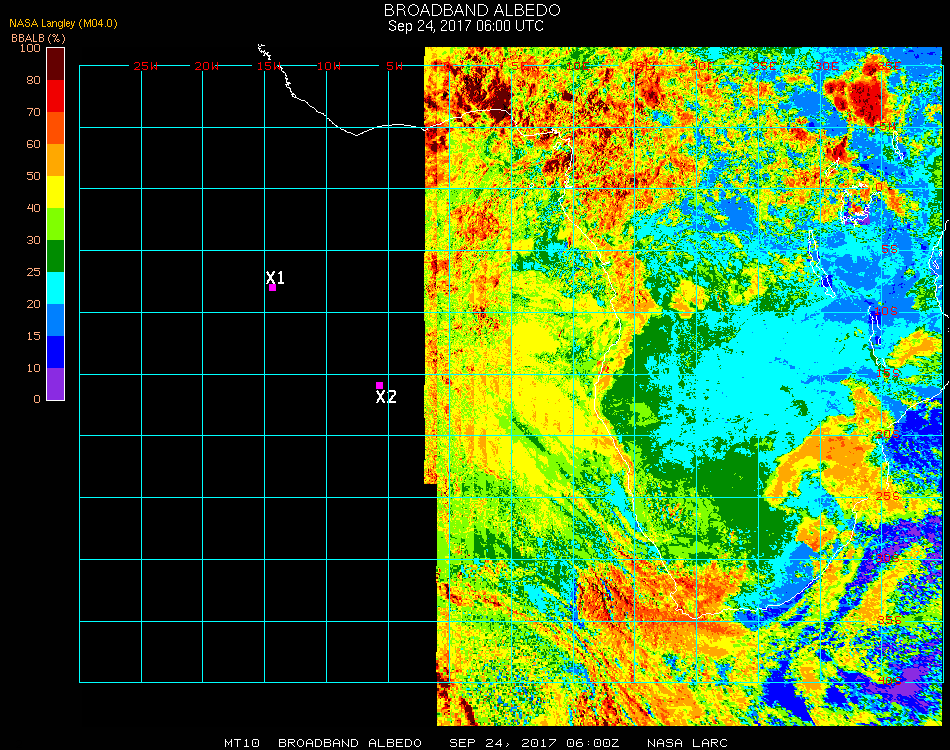Click the magenta marker at X1
Viewport: 950px width, 750px height.
pyautogui.click(x=273, y=288)
